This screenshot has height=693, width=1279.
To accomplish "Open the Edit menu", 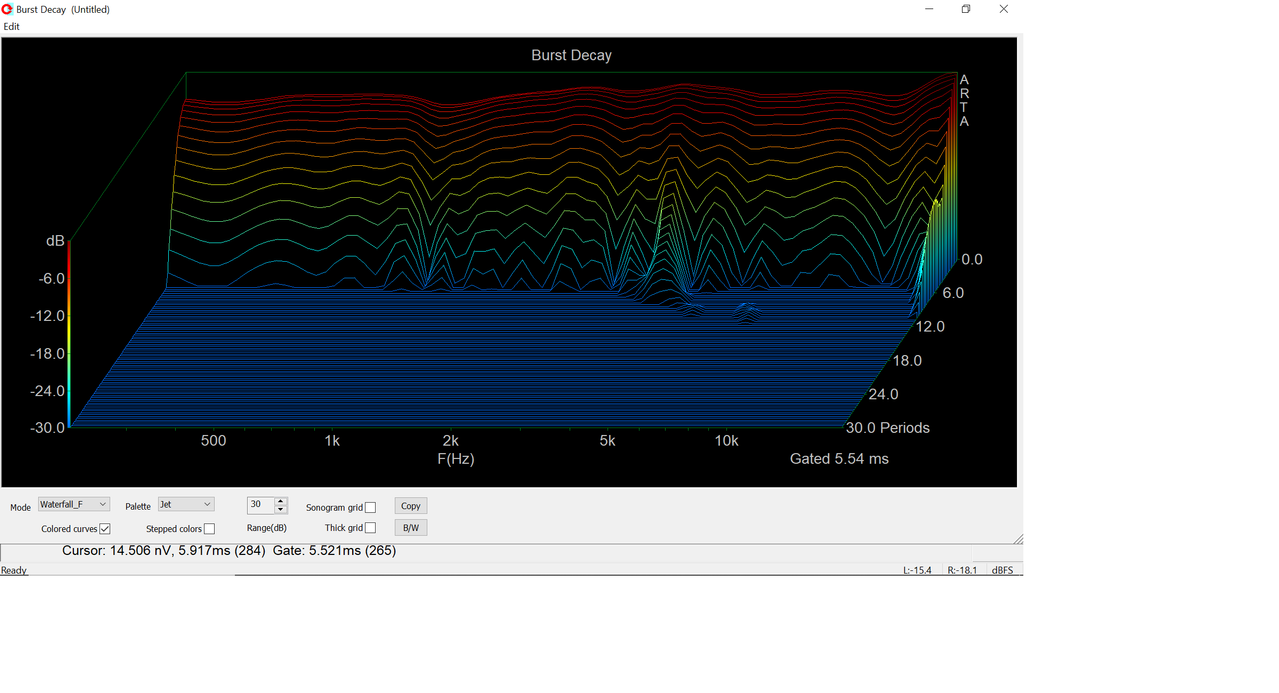I will (x=11, y=27).
